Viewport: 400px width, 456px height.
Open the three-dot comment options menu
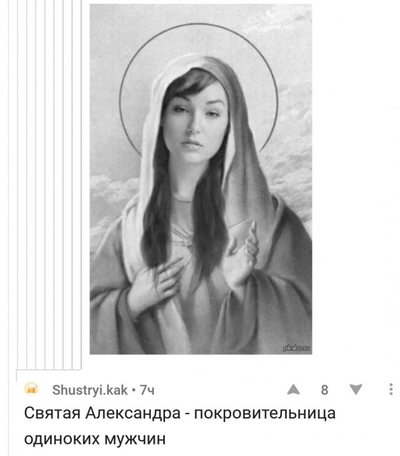click(x=391, y=389)
